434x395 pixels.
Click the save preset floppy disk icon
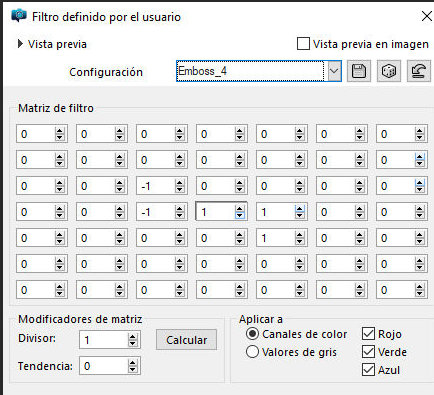359,71
